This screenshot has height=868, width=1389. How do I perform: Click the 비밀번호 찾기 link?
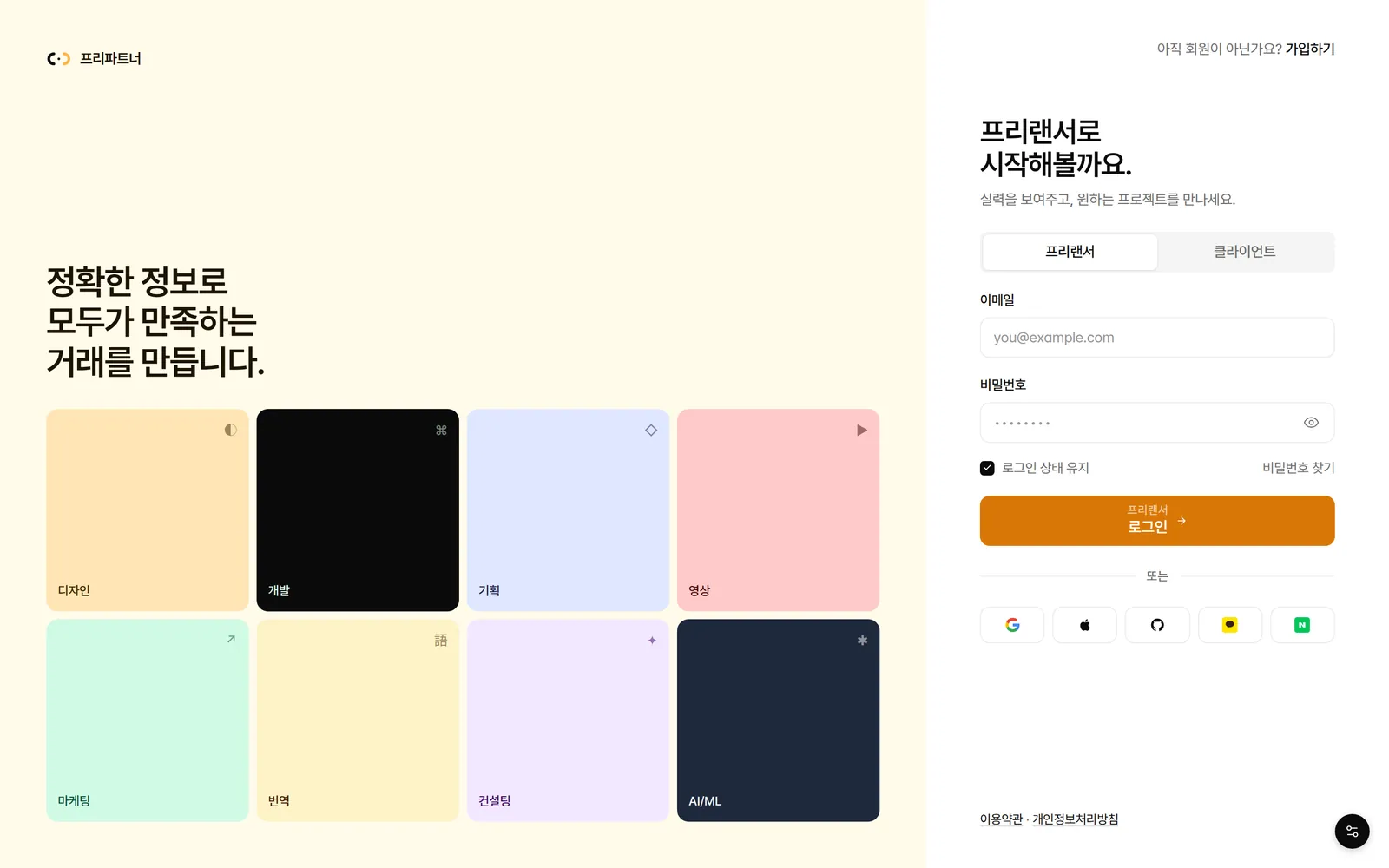[x=1298, y=468]
